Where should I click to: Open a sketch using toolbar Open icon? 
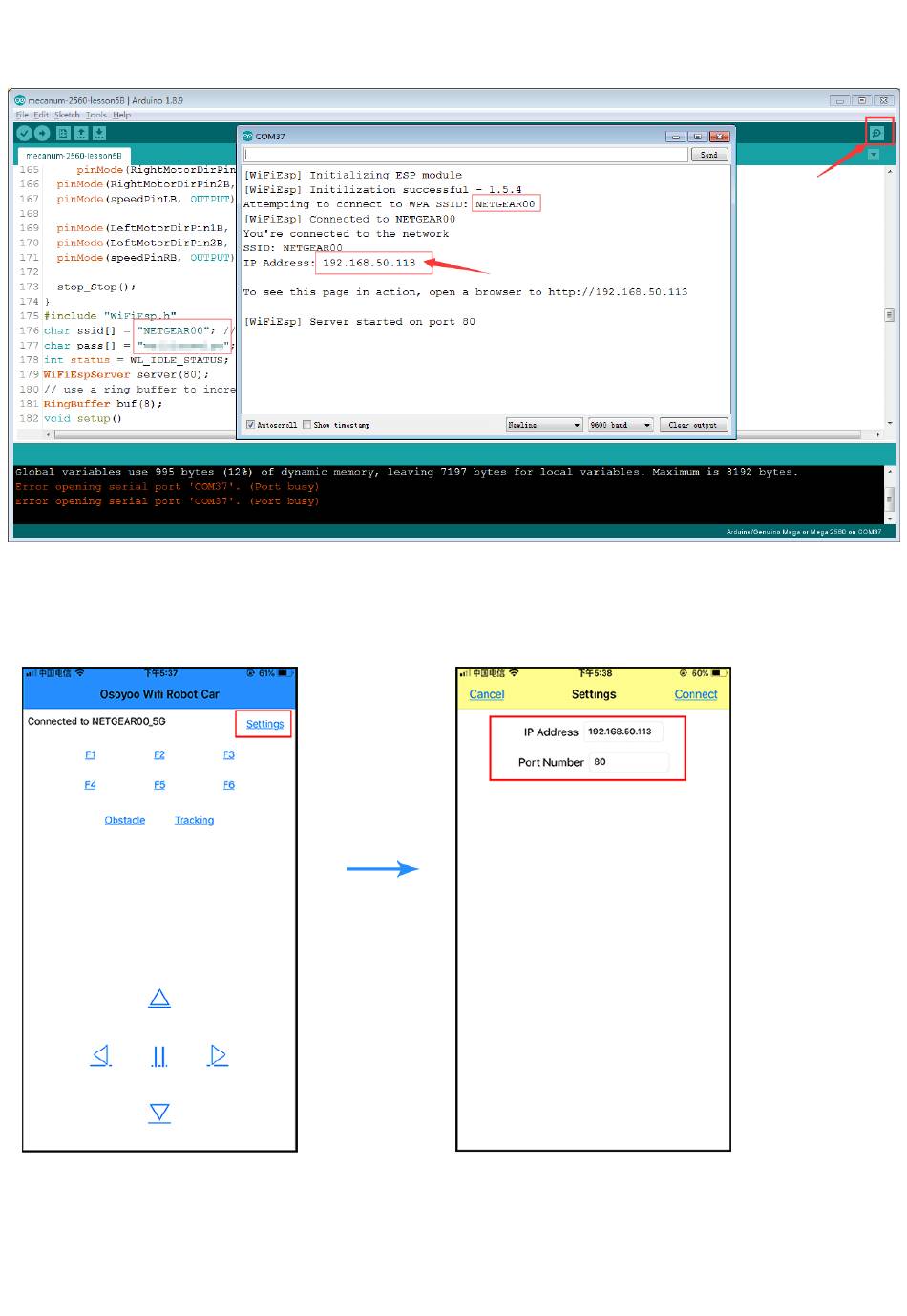(81, 134)
